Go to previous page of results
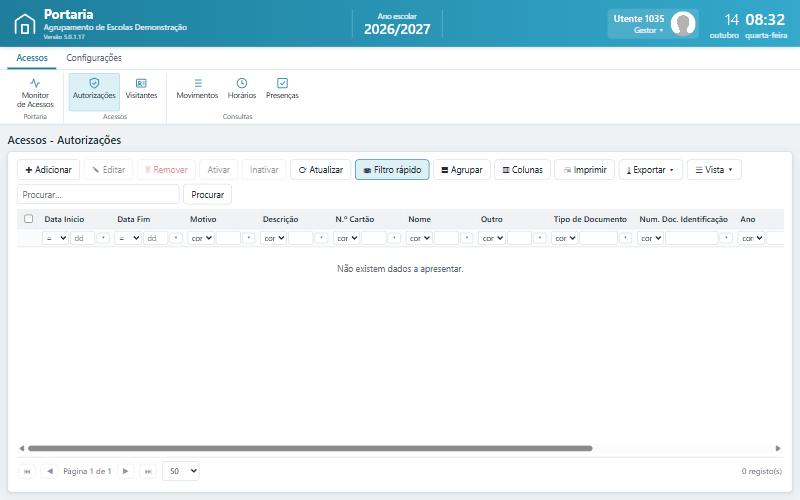 (x=49, y=471)
